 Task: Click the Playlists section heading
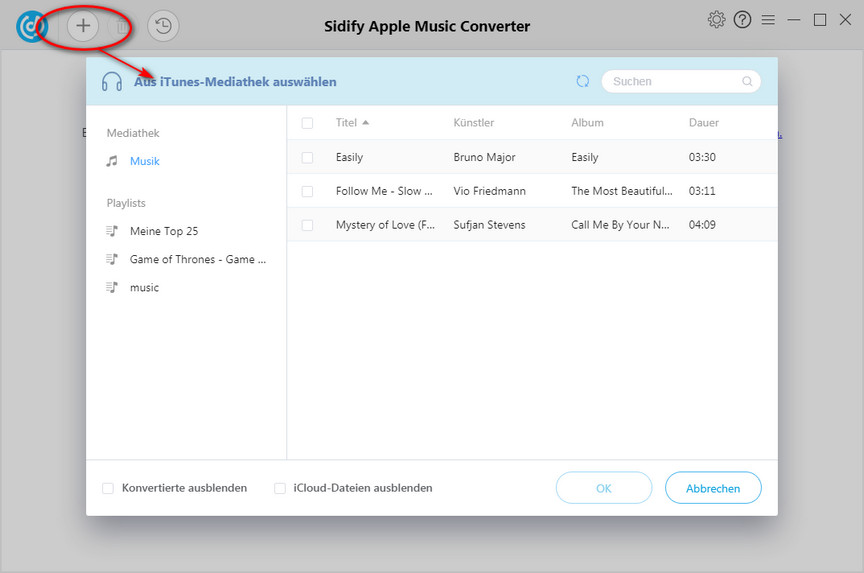click(126, 203)
